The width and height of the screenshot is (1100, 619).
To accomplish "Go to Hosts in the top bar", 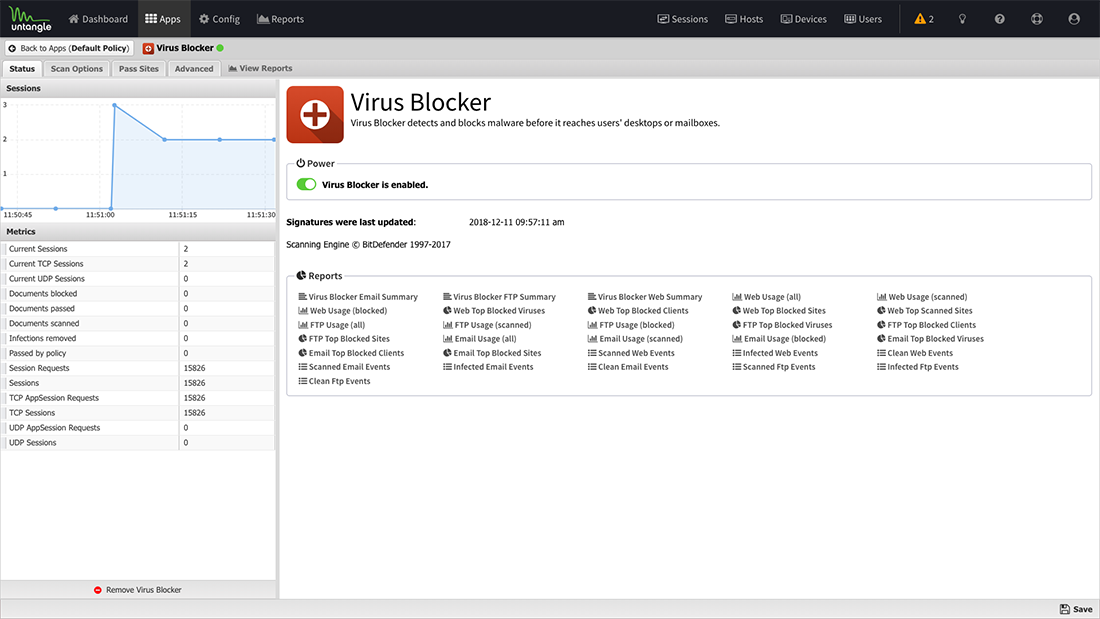I will (x=744, y=19).
